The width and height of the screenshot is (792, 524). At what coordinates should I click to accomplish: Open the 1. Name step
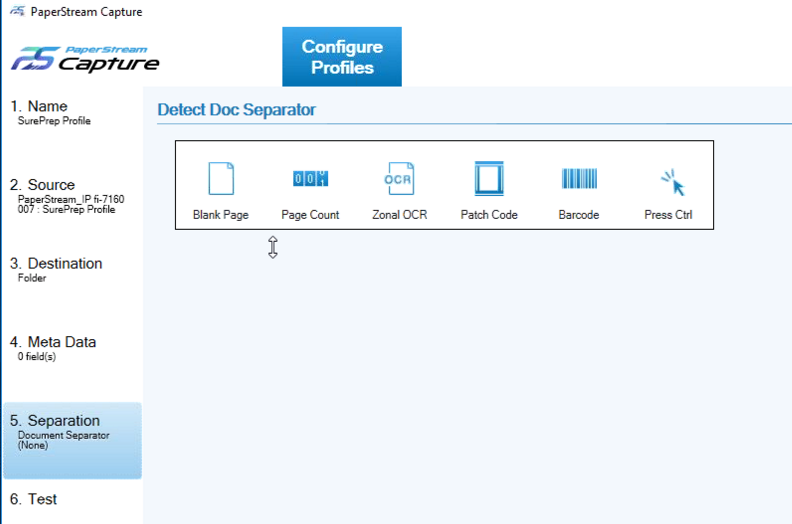40,107
